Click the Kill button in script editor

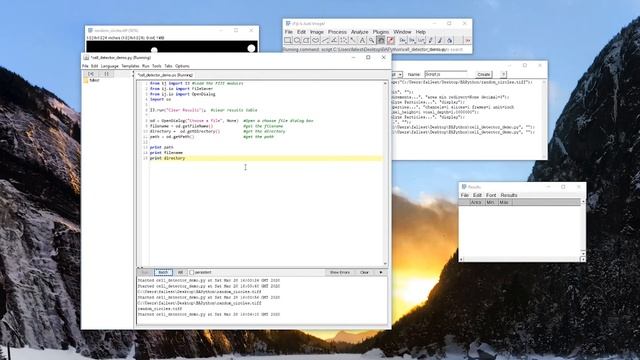point(180,272)
